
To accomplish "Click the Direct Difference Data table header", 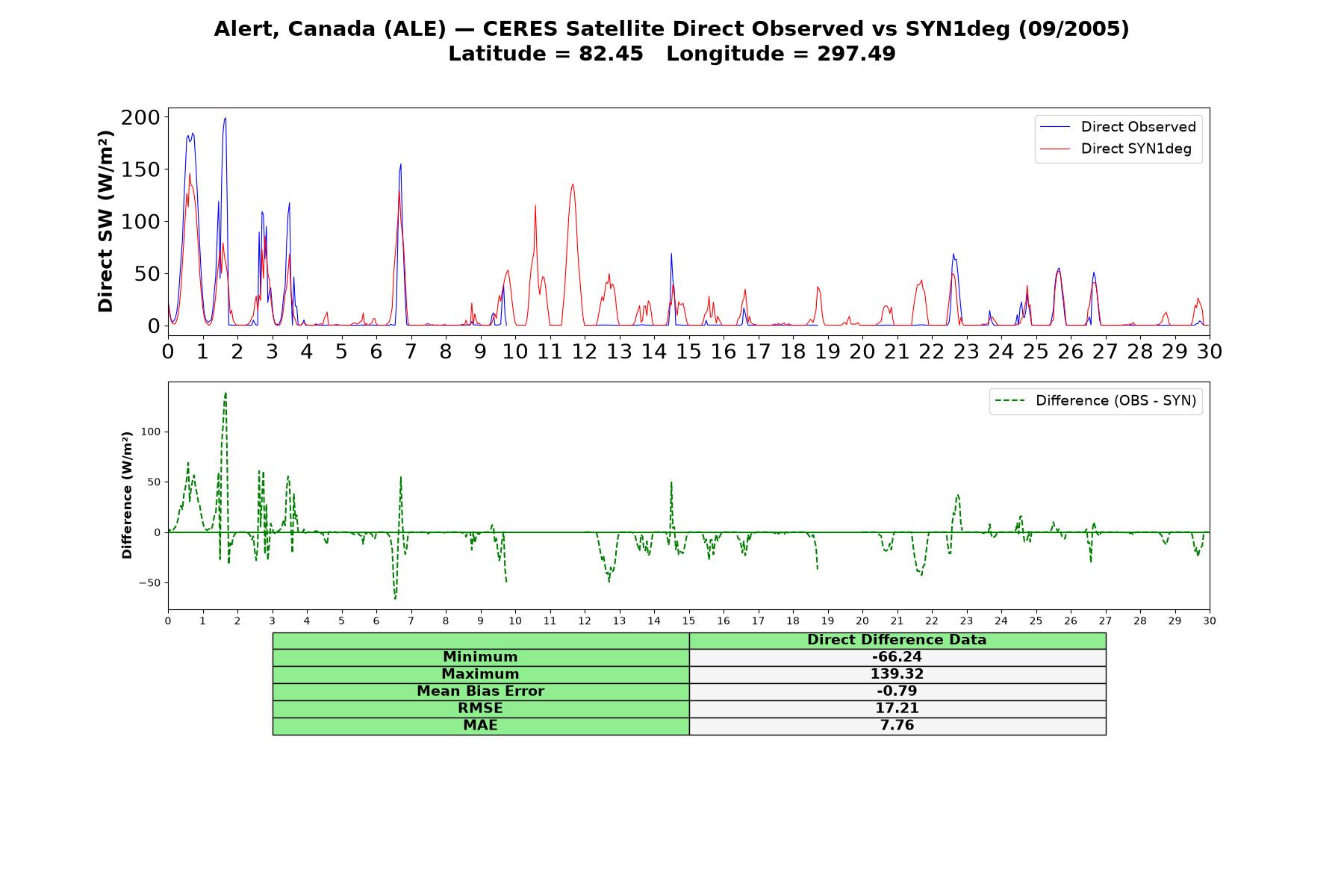I will [x=897, y=640].
